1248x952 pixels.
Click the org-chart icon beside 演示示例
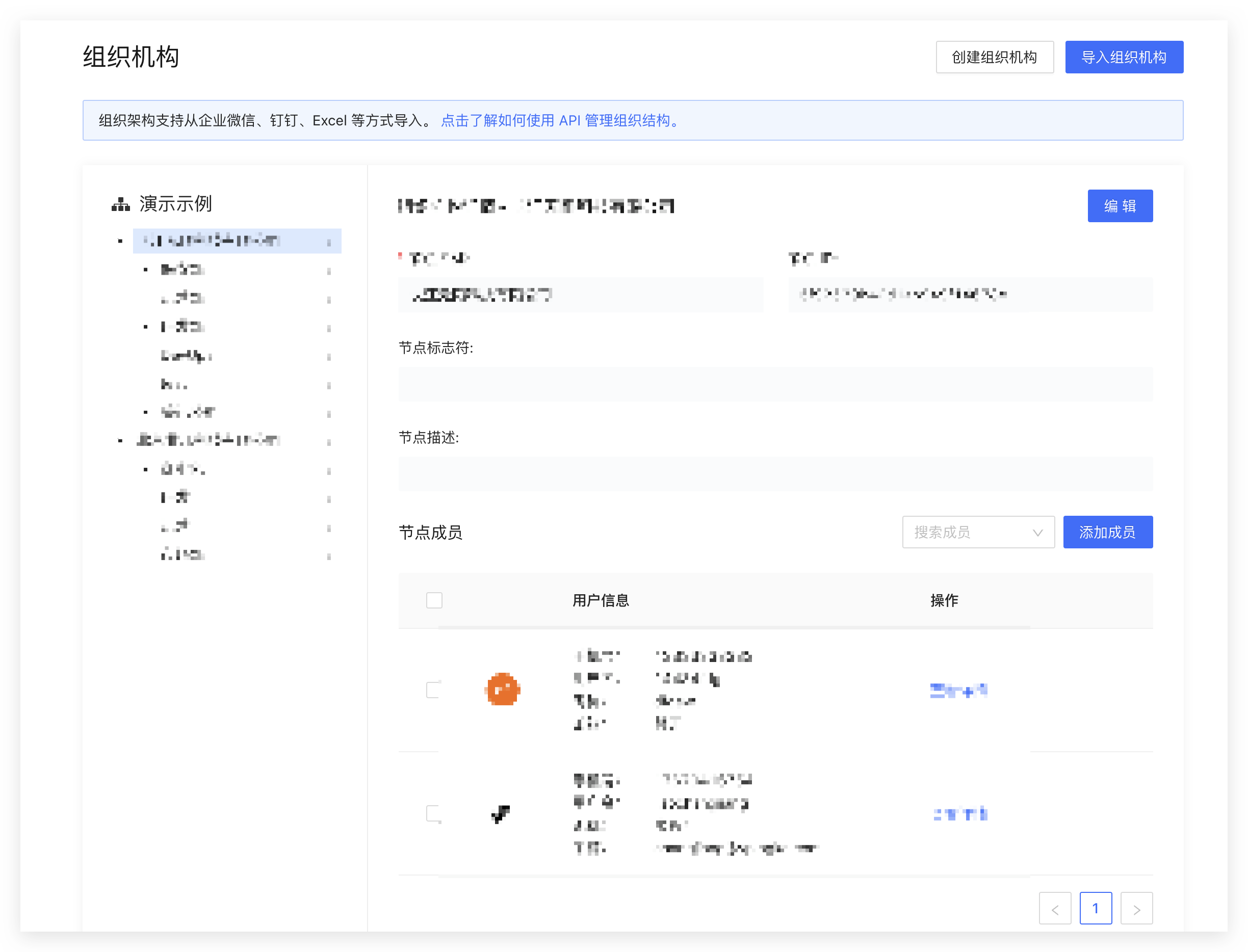(120, 204)
